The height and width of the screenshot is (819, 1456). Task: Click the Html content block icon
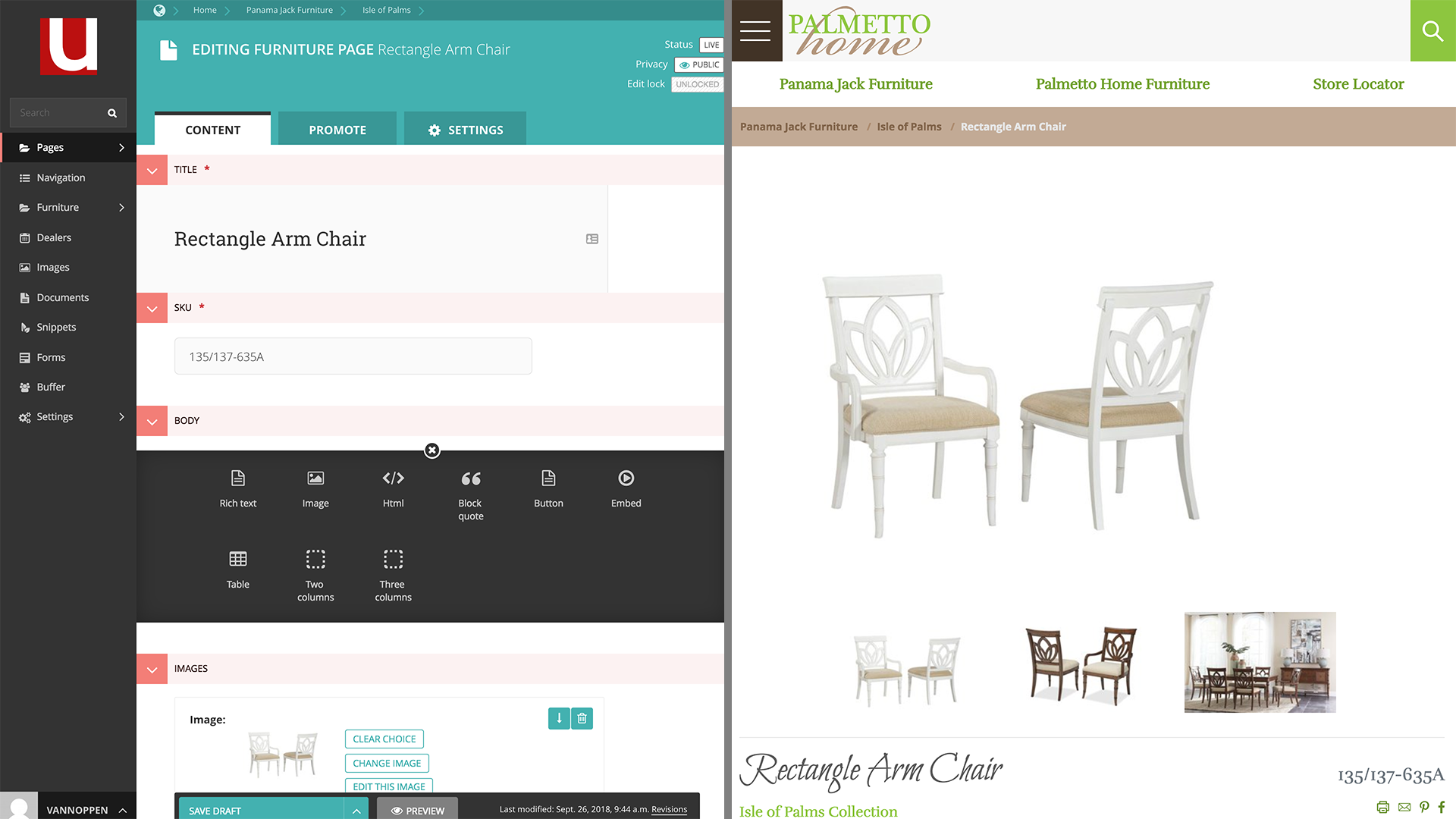coord(393,478)
